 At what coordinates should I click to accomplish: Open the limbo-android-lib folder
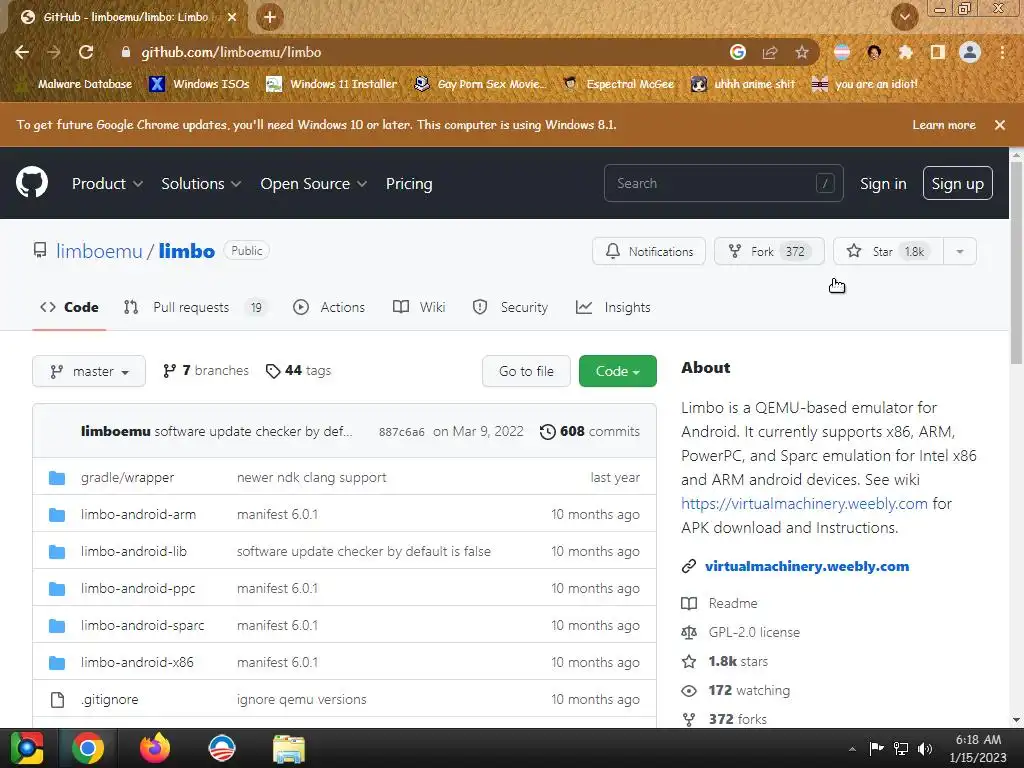point(134,551)
